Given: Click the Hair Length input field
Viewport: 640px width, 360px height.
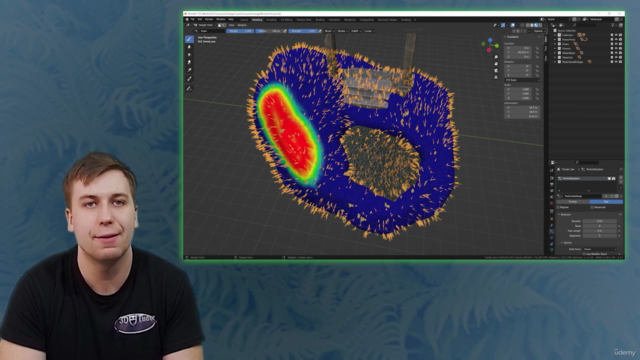Looking at the screenshot, I should (x=600, y=231).
